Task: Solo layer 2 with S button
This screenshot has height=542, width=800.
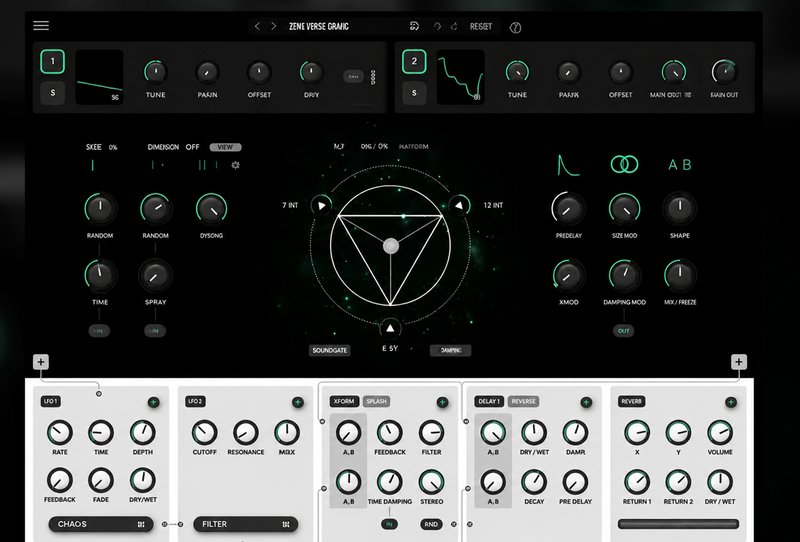Action: [x=414, y=93]
